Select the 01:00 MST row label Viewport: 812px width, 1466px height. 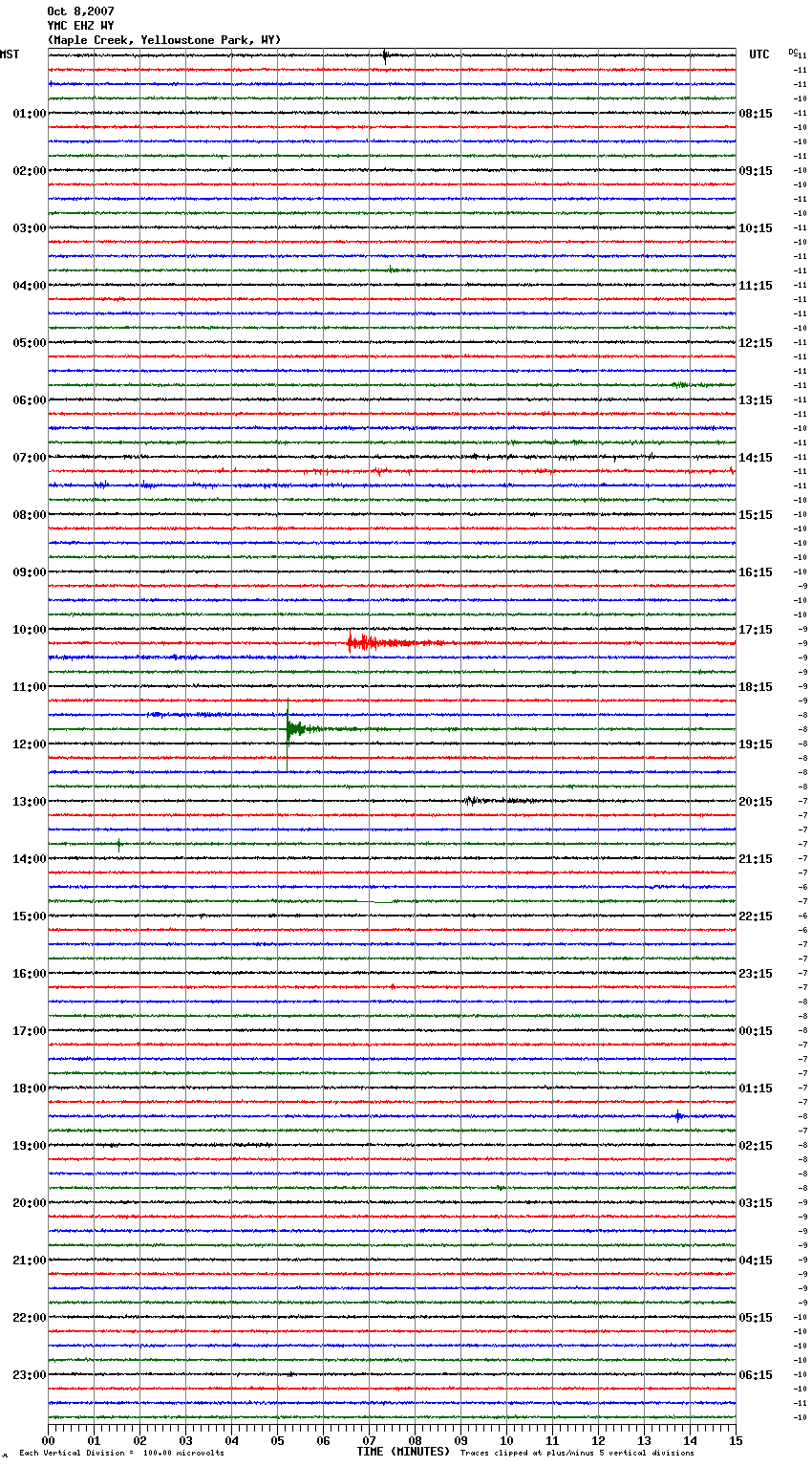30,114
